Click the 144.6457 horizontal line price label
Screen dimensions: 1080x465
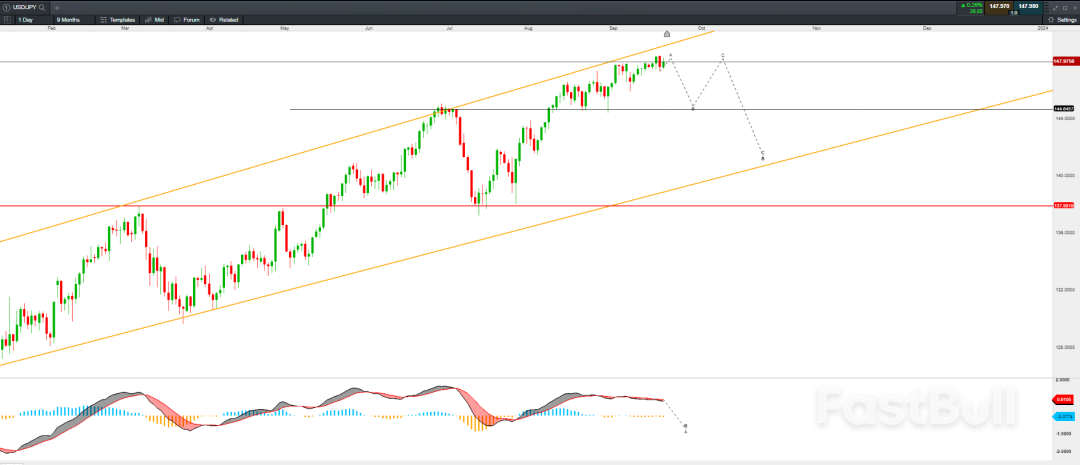[x=1064, y=109]
